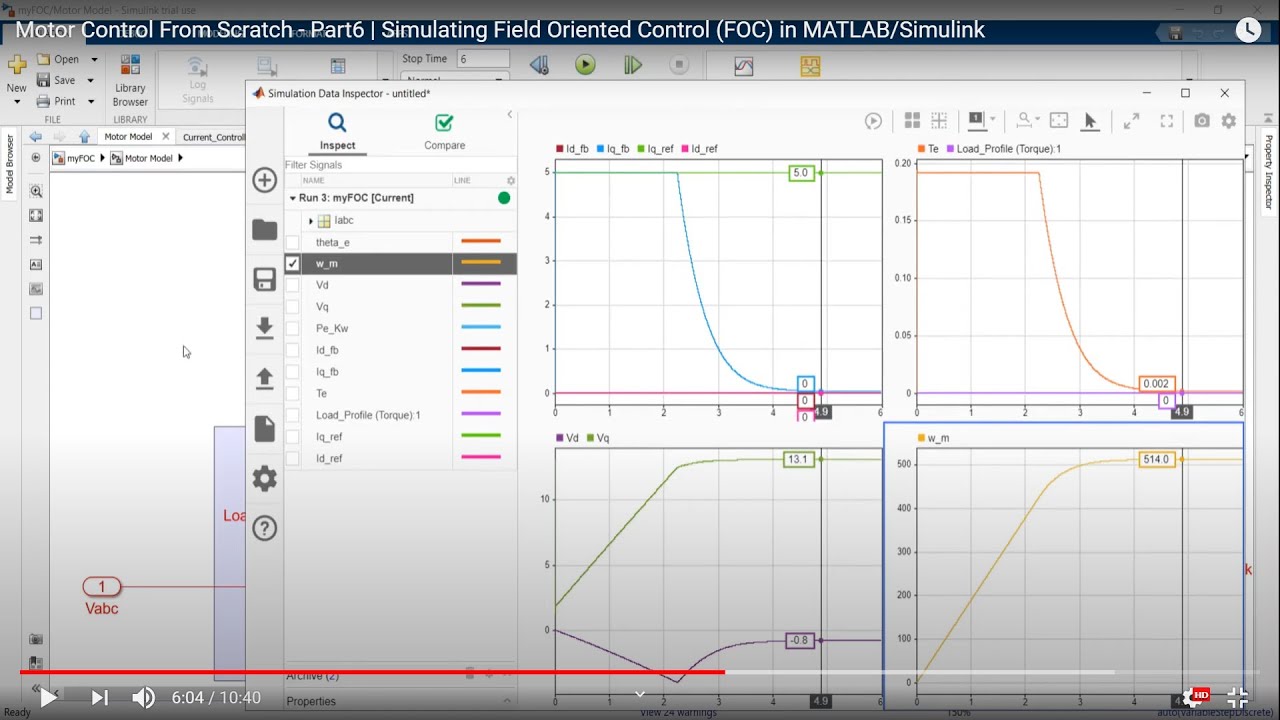
Task: Open Data Inspector from Simulink toolbar
Action: coord(744,67)
